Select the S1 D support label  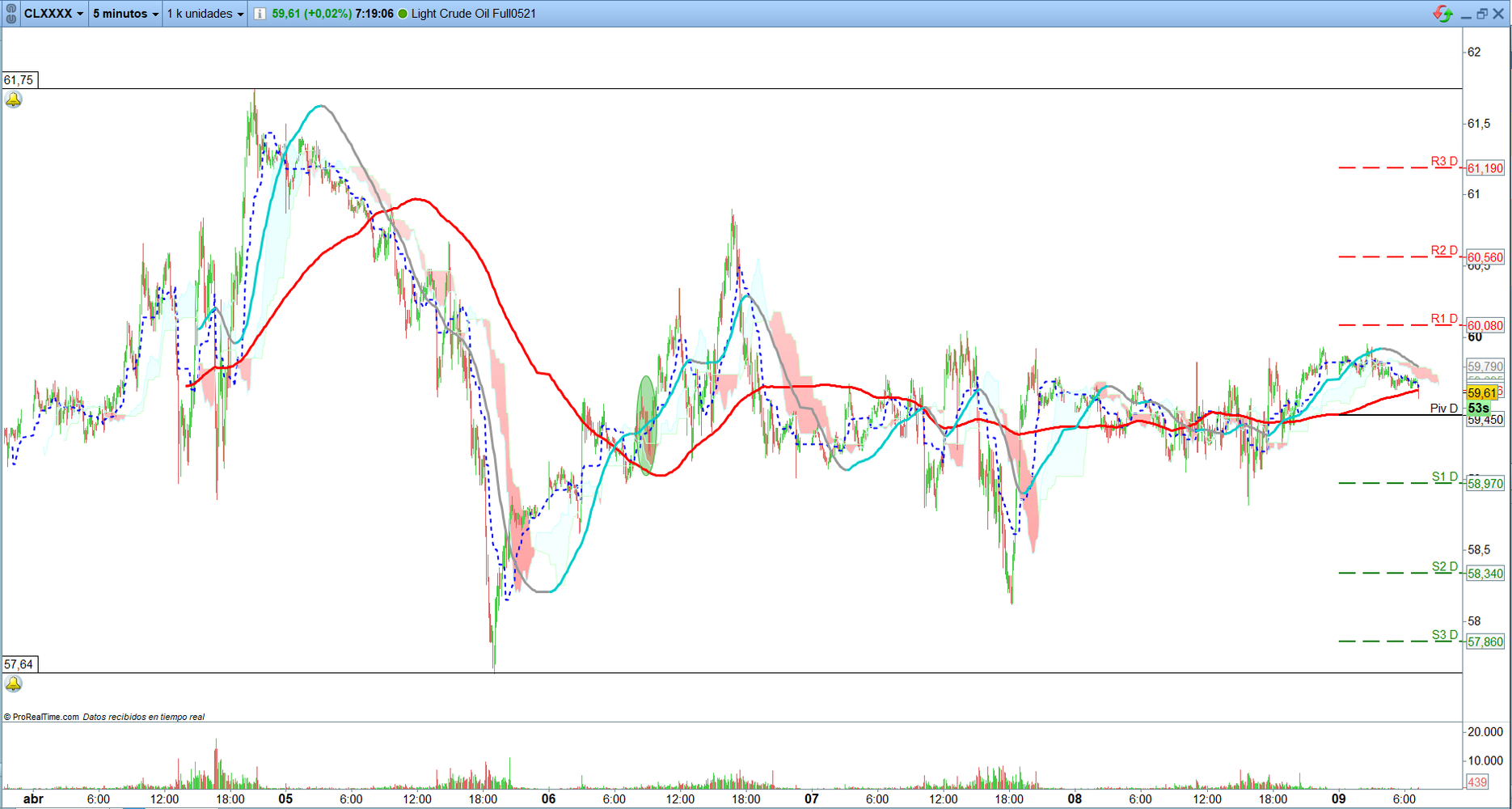1445,477
